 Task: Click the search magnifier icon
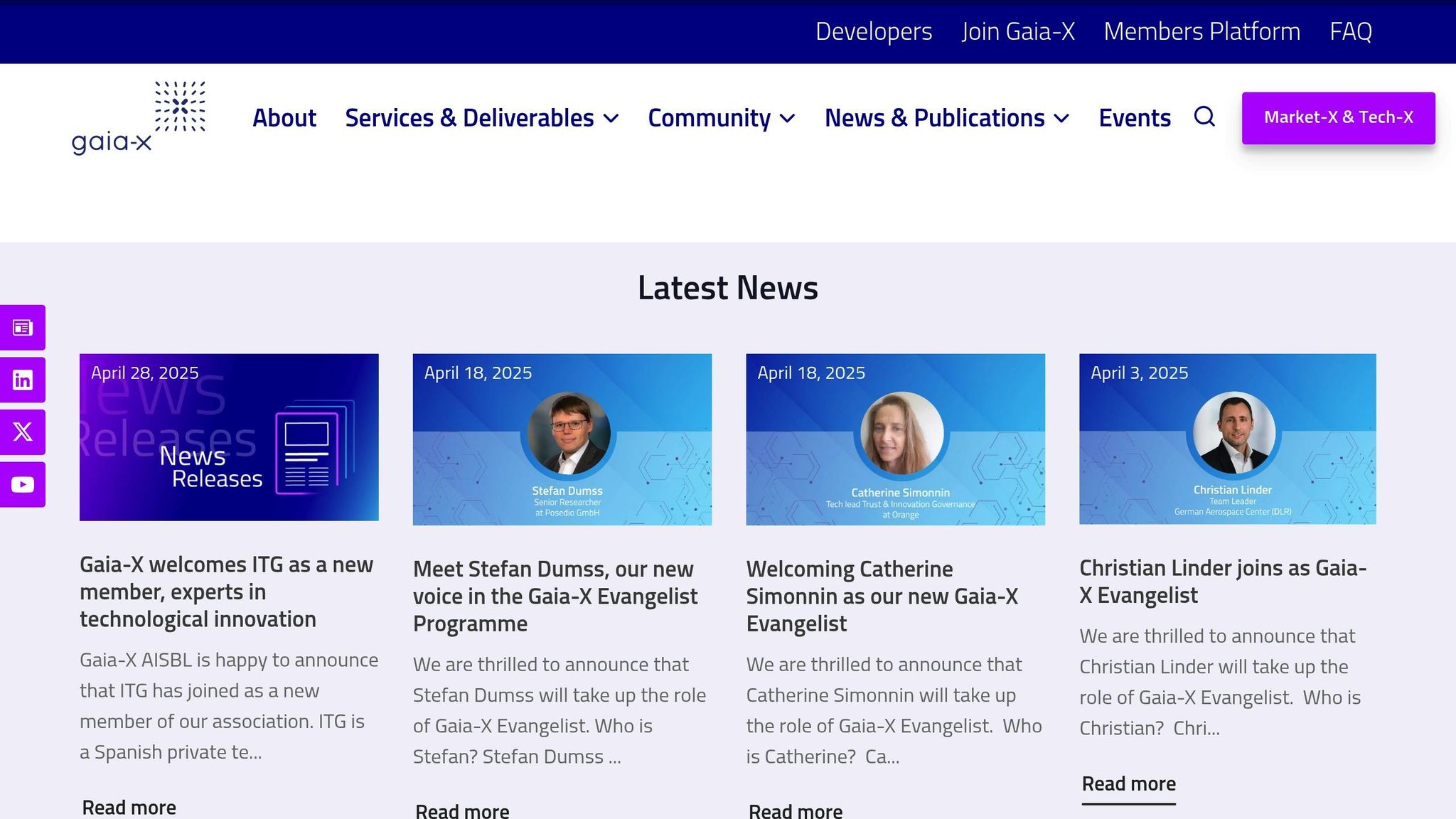[x=1204, y=117]
